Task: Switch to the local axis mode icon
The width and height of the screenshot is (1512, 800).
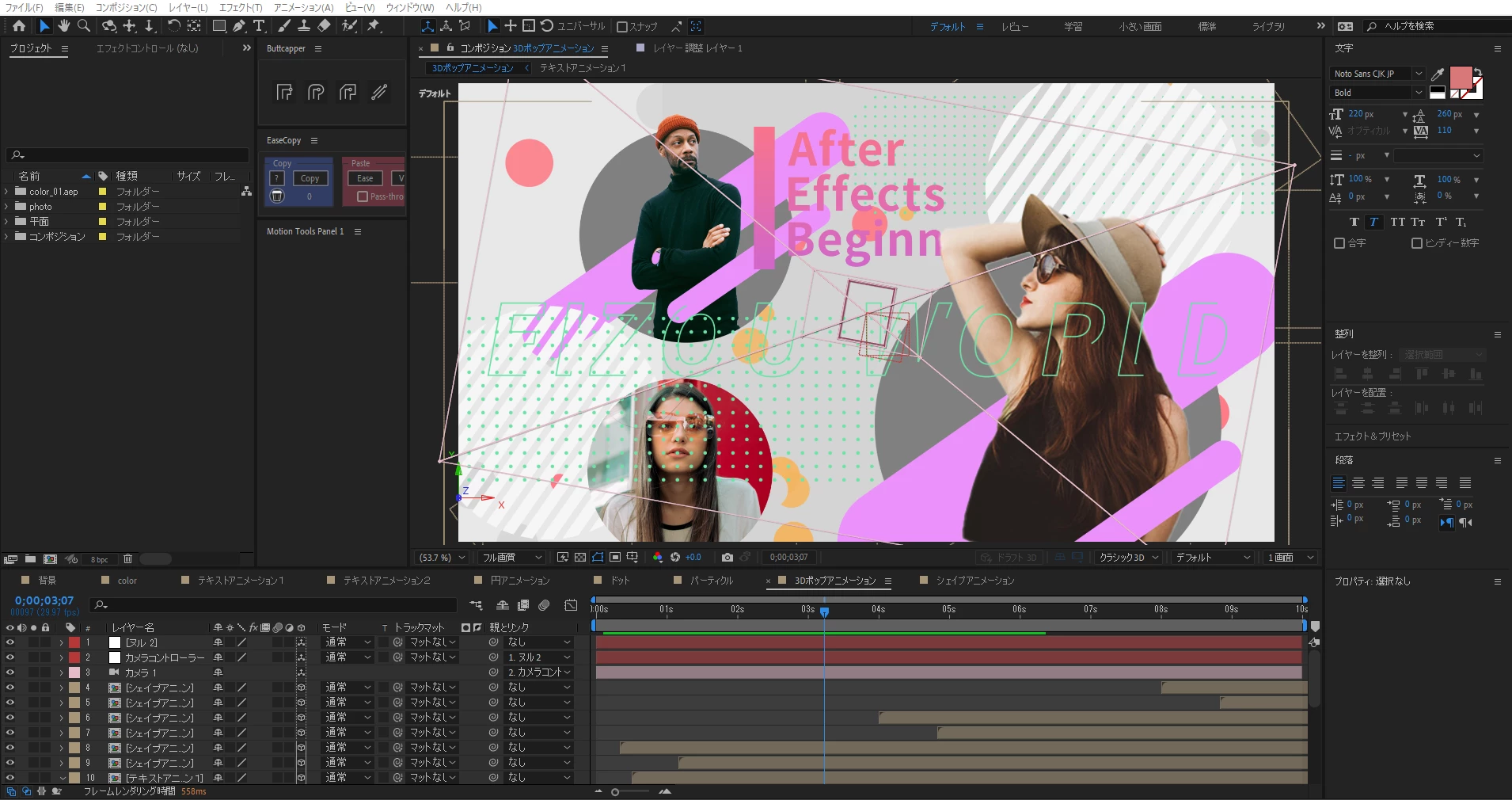Action: tap(427, 26)
